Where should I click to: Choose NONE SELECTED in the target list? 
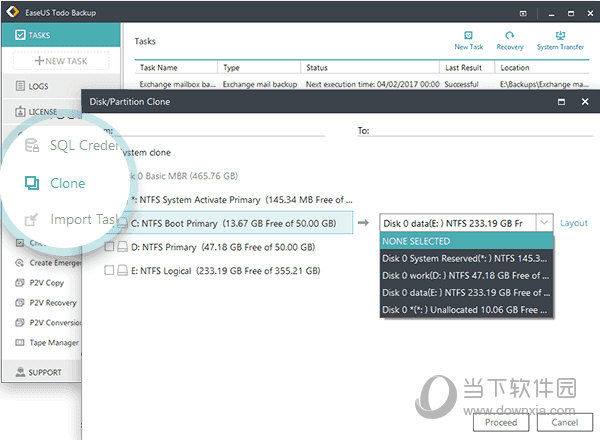click(466, 241)
